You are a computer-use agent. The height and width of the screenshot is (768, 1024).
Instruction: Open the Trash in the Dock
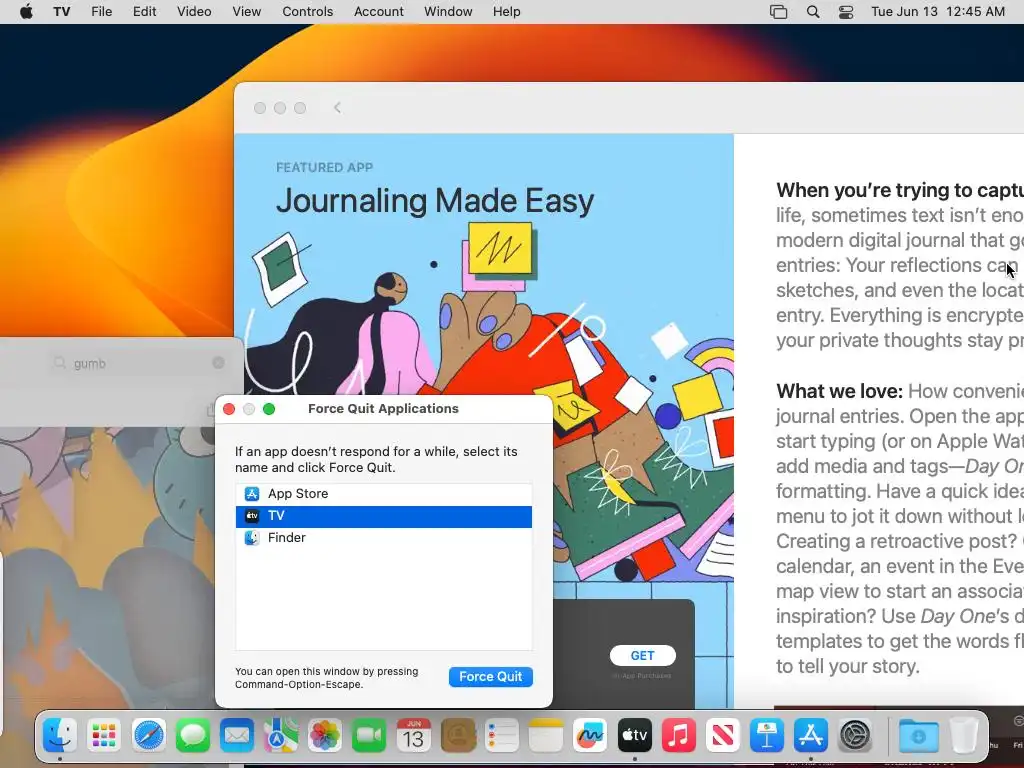pos(963,737)
